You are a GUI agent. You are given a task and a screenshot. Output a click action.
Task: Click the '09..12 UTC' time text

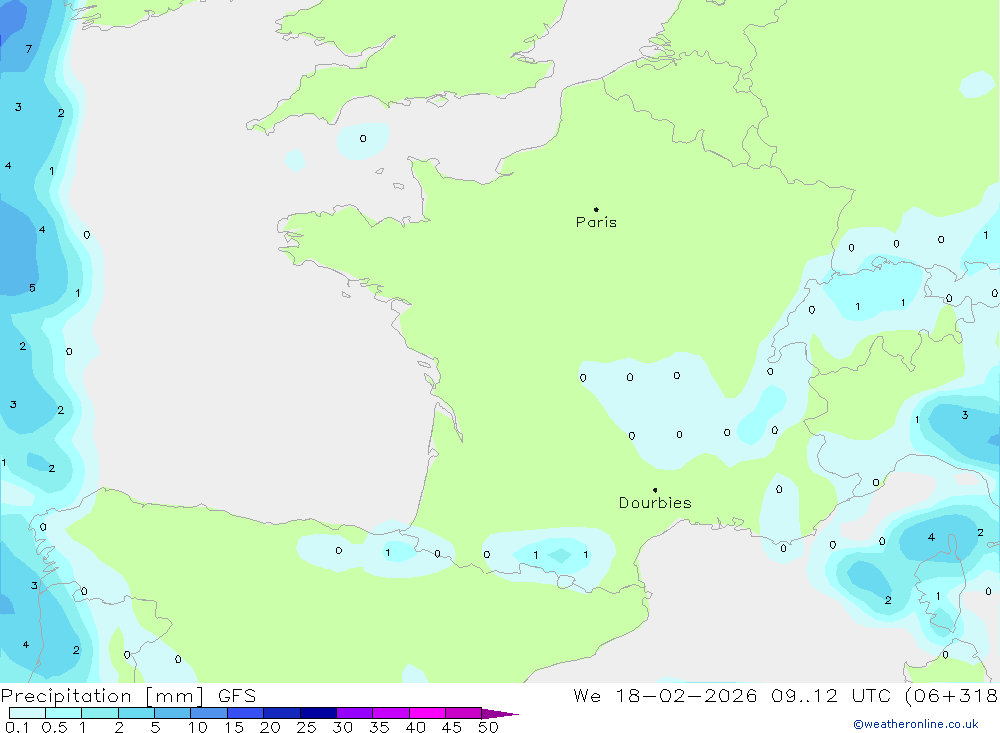coord(833,695)
